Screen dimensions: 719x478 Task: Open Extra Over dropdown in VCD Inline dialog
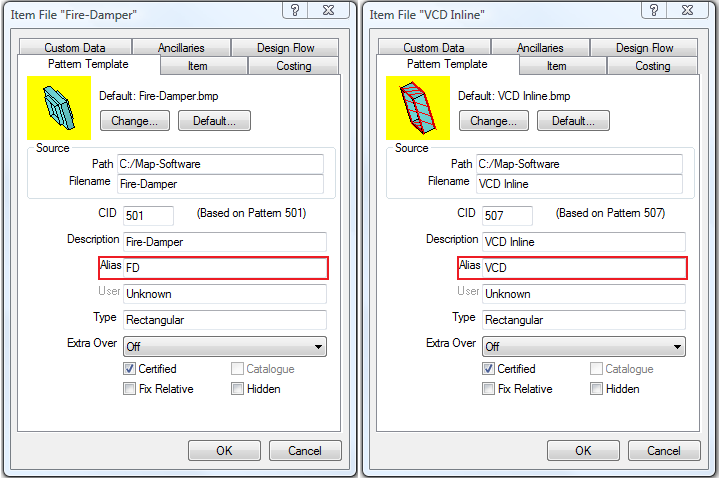pyautogui.click(x=677, y=346)
